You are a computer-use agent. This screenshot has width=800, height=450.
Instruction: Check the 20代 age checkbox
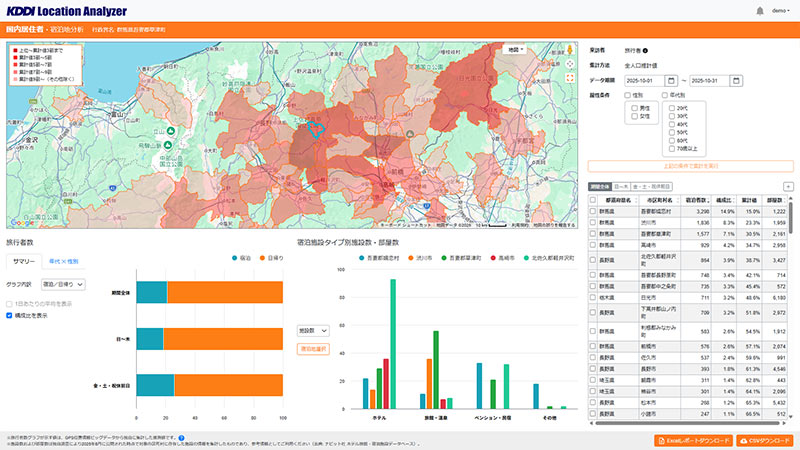673,107
